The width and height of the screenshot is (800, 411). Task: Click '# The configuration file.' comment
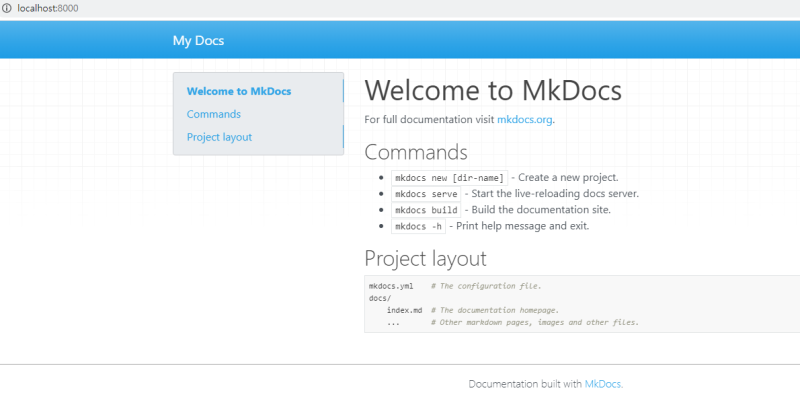pos(486,286)
